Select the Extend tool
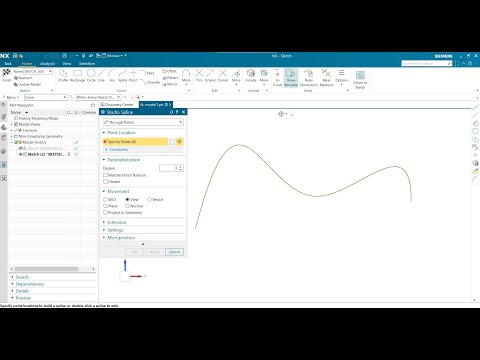Screen dimensions: 480x360 coord(210,75)
